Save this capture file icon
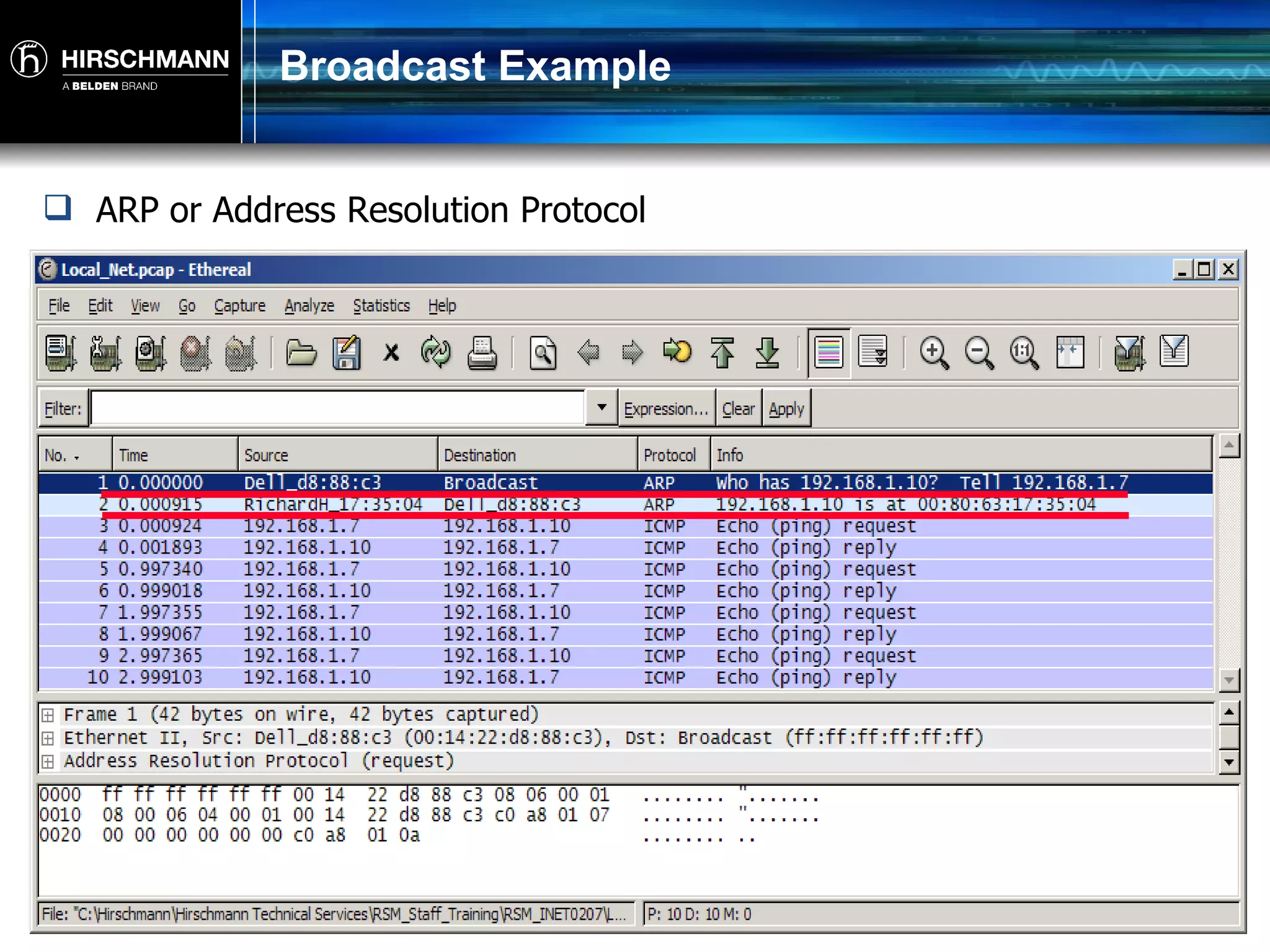 coord(347,353)
